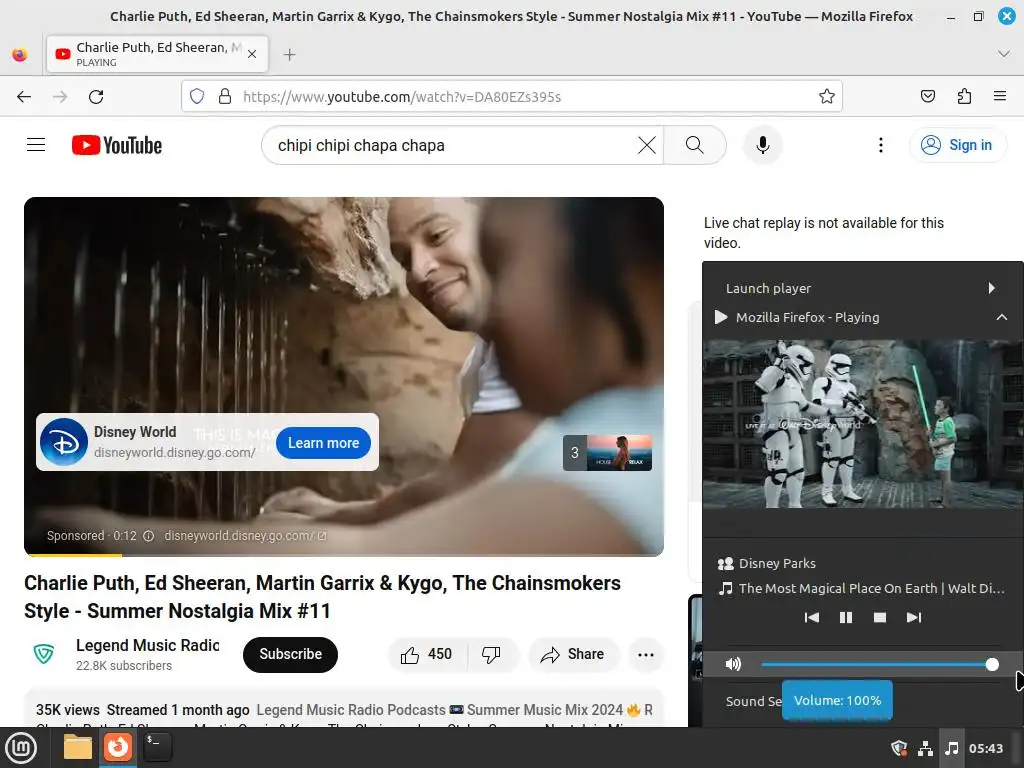This screenshot has height=768, width=1024.
Task: Open Firefox extensions puzzle icon
Action: (964, 97)
